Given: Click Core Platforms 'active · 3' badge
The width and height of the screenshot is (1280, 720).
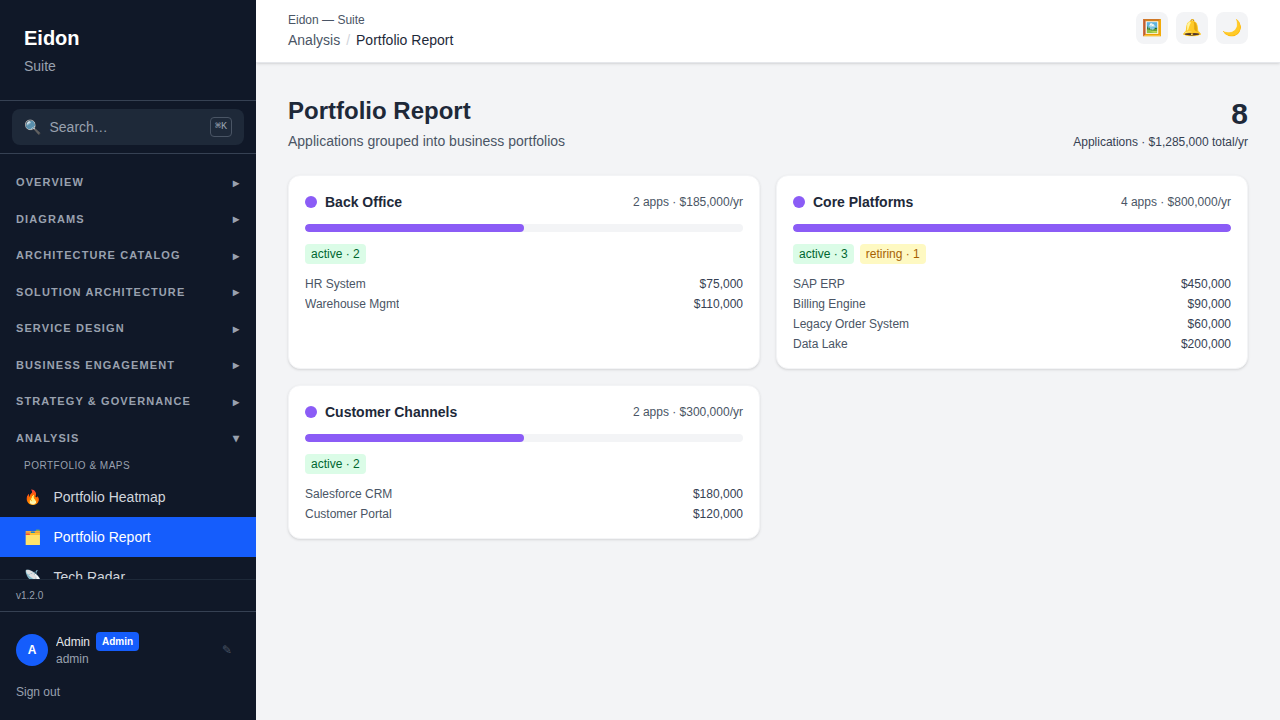Looking at the screenshot, I should [x=823, y=254].
